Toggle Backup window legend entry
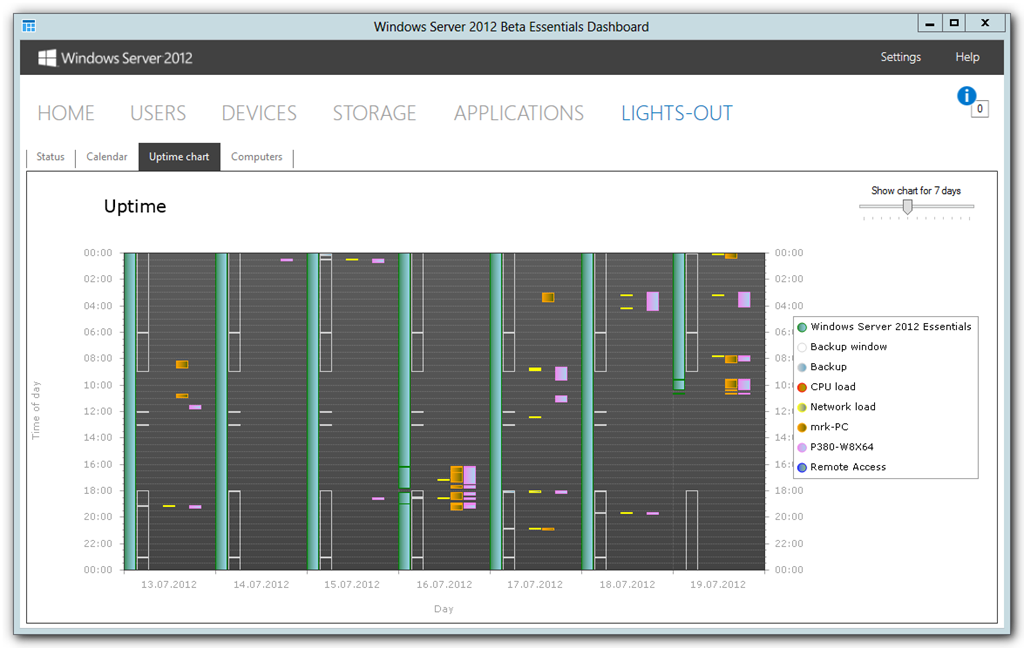 (842, 347)
